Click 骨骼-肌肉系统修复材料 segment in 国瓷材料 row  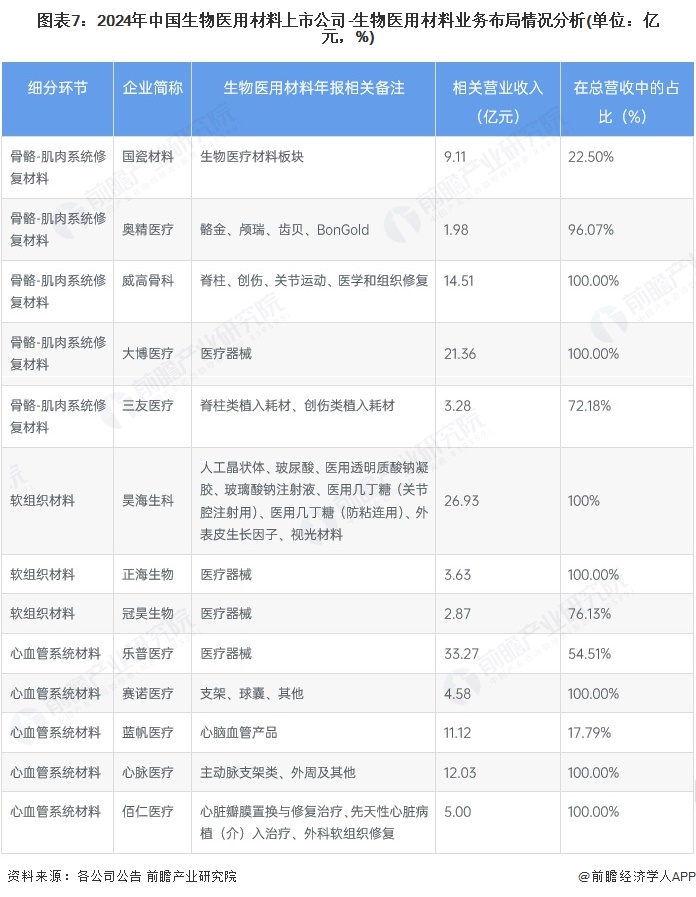[x=58, y=168]
